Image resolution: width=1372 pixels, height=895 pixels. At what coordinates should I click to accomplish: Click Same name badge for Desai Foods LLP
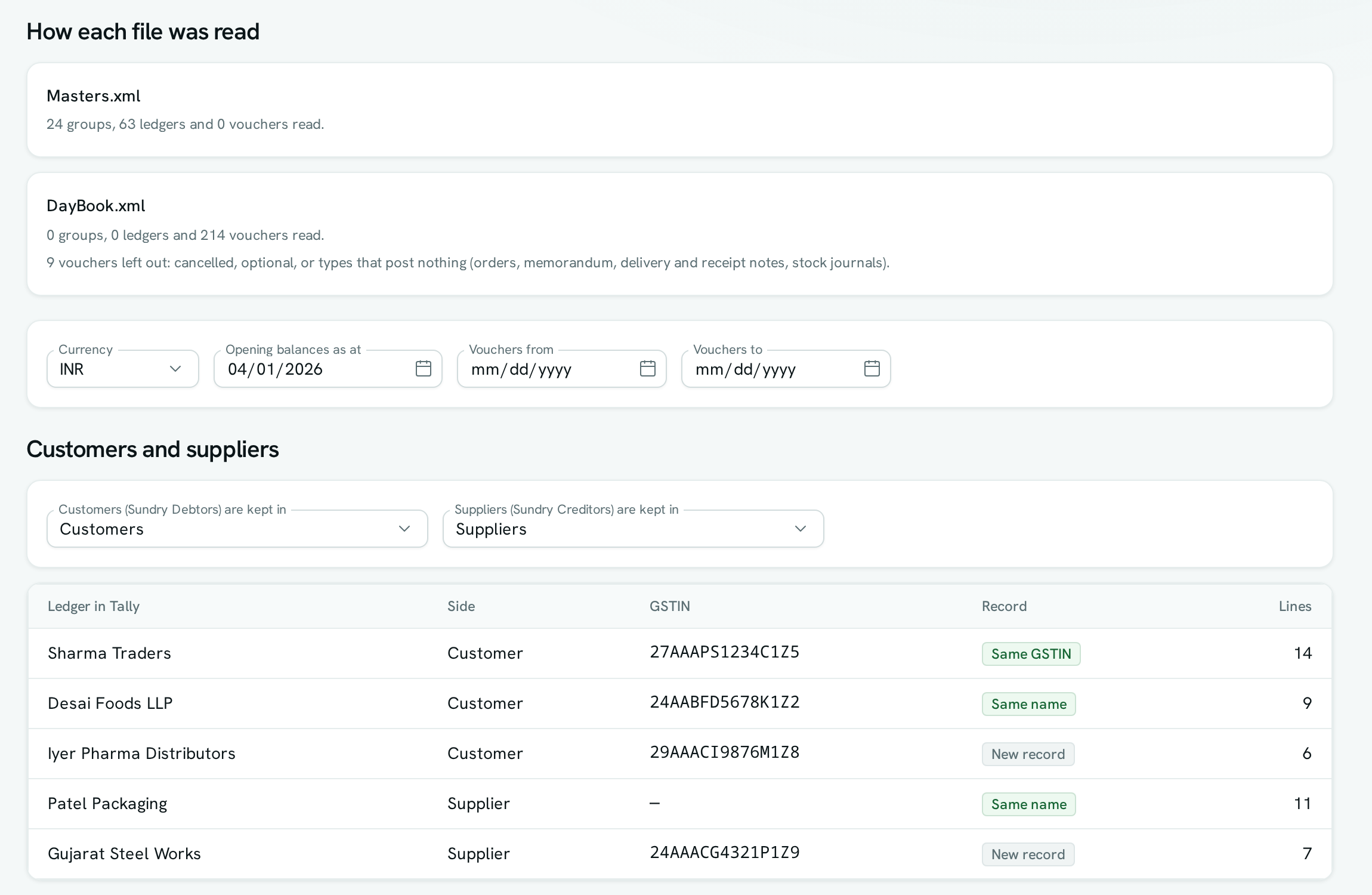(1029, 704)
